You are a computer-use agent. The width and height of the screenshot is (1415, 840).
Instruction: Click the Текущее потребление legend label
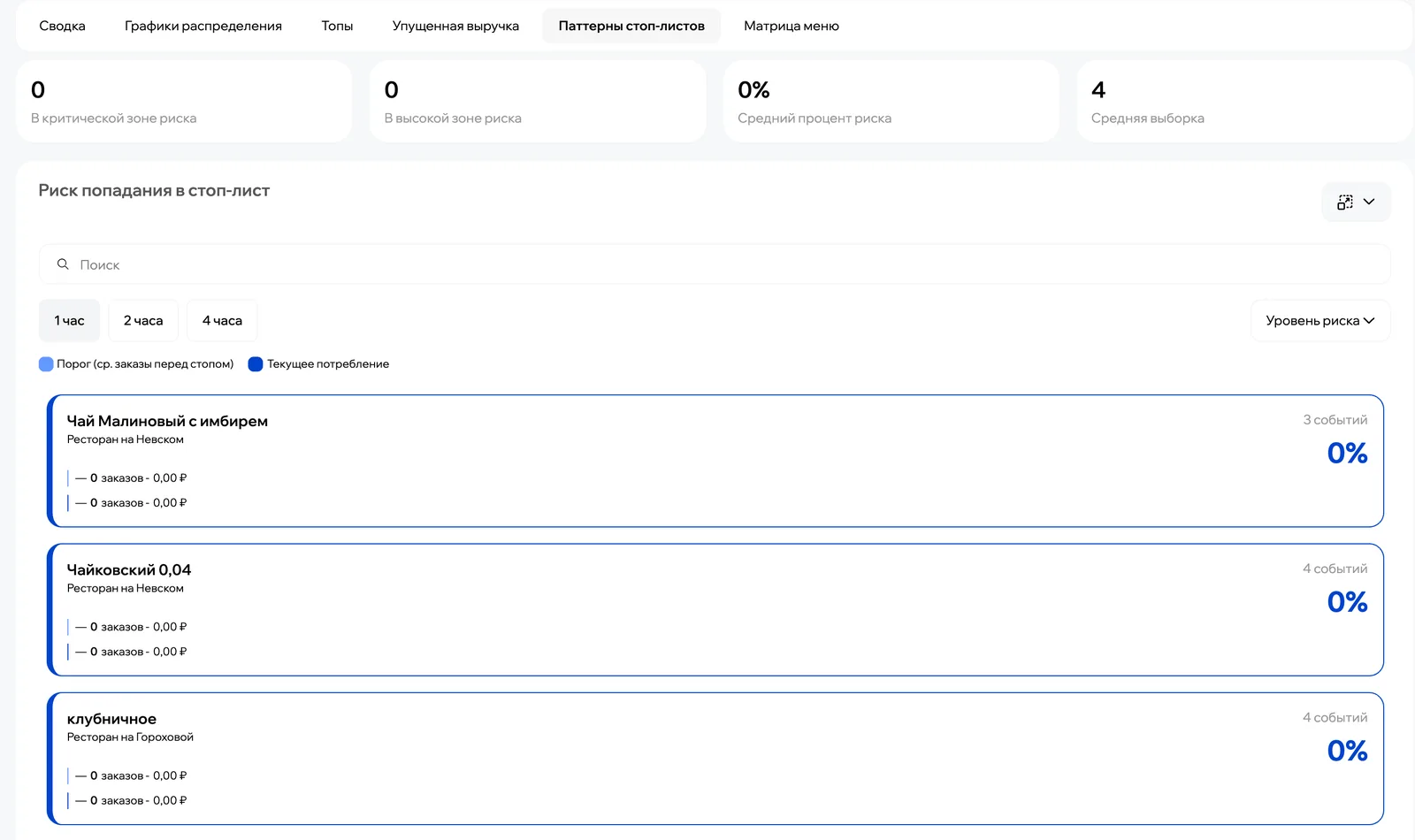tap(328, 364)
